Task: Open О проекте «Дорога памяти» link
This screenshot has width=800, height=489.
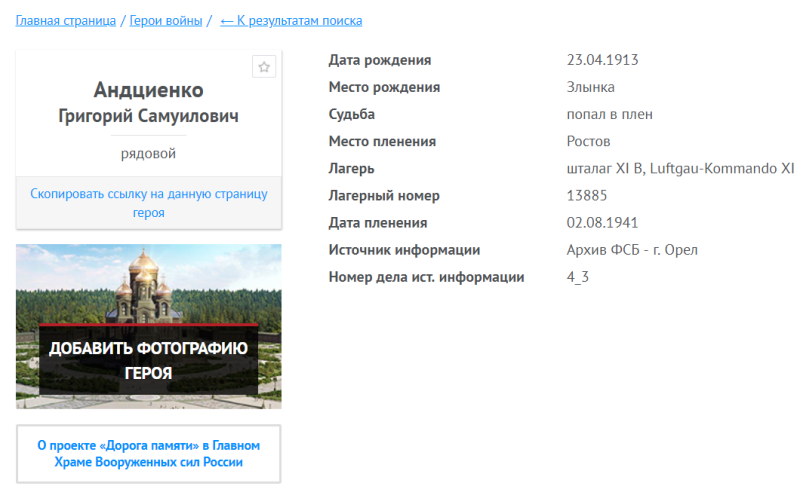Action: point(148,454)
